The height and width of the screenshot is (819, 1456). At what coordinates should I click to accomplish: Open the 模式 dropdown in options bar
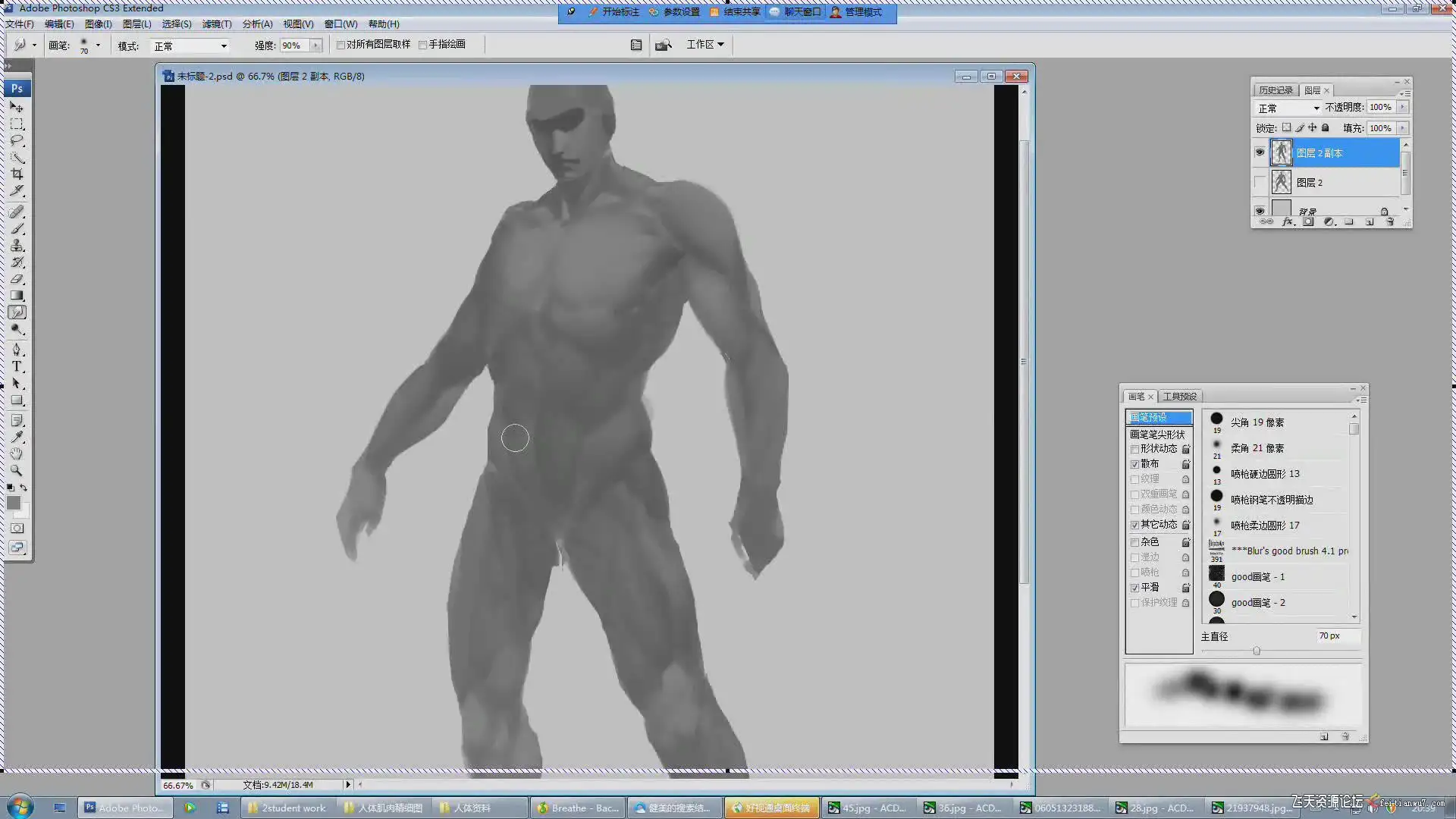click(190, 45)
